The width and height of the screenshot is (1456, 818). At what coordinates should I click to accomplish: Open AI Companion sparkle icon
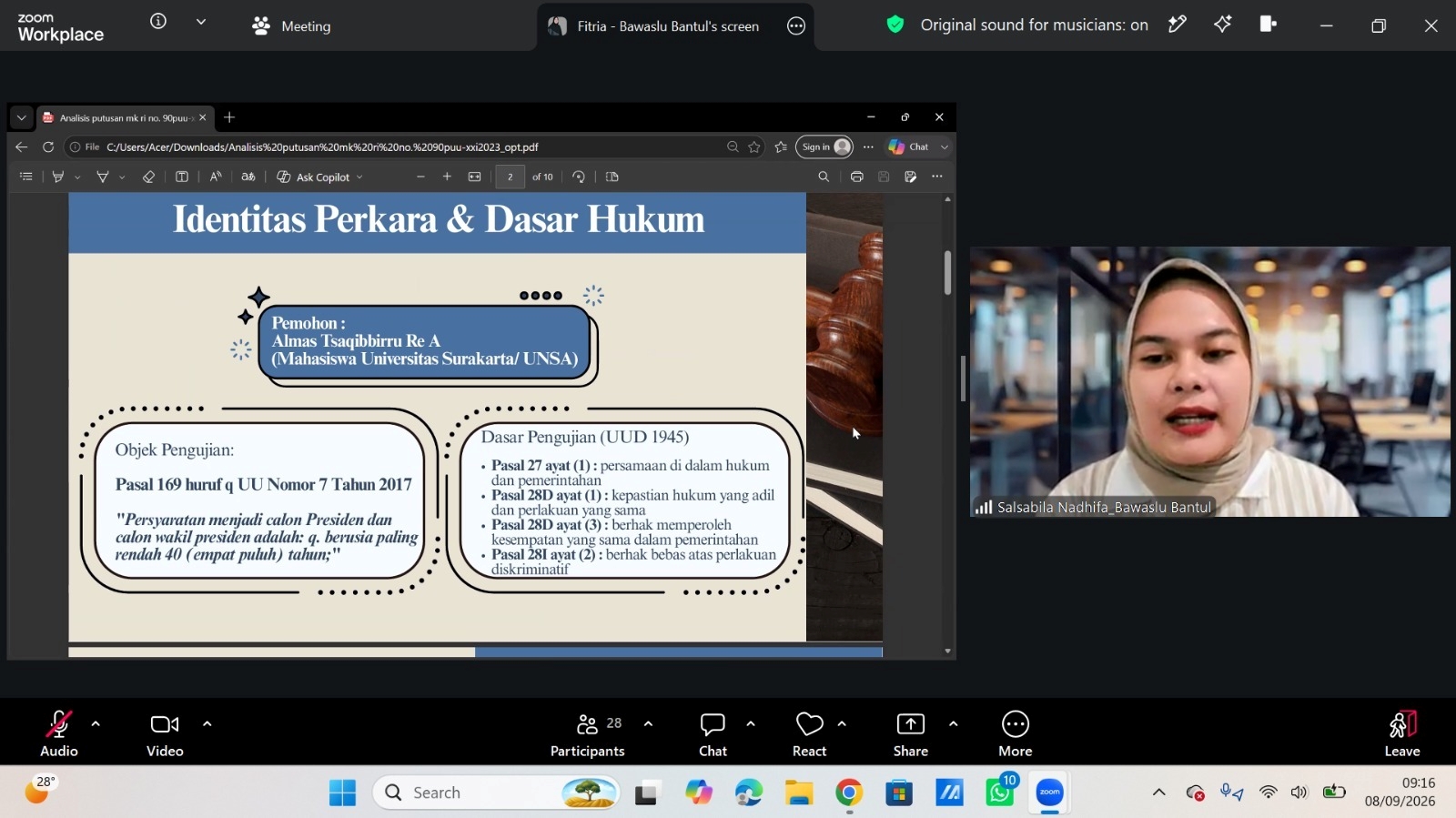pos(1222,25)
